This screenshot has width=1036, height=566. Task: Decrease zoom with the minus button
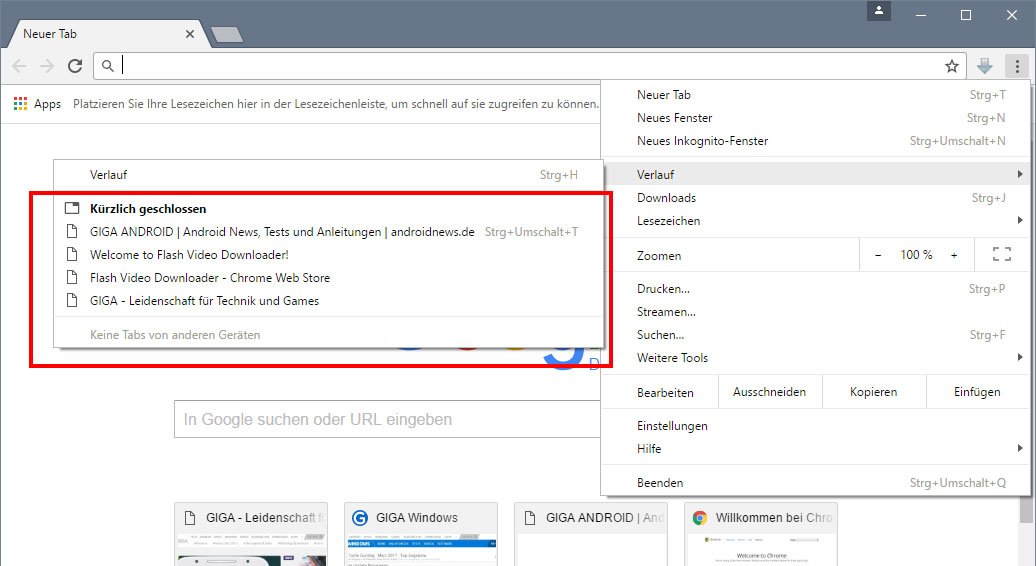point(877,255)
